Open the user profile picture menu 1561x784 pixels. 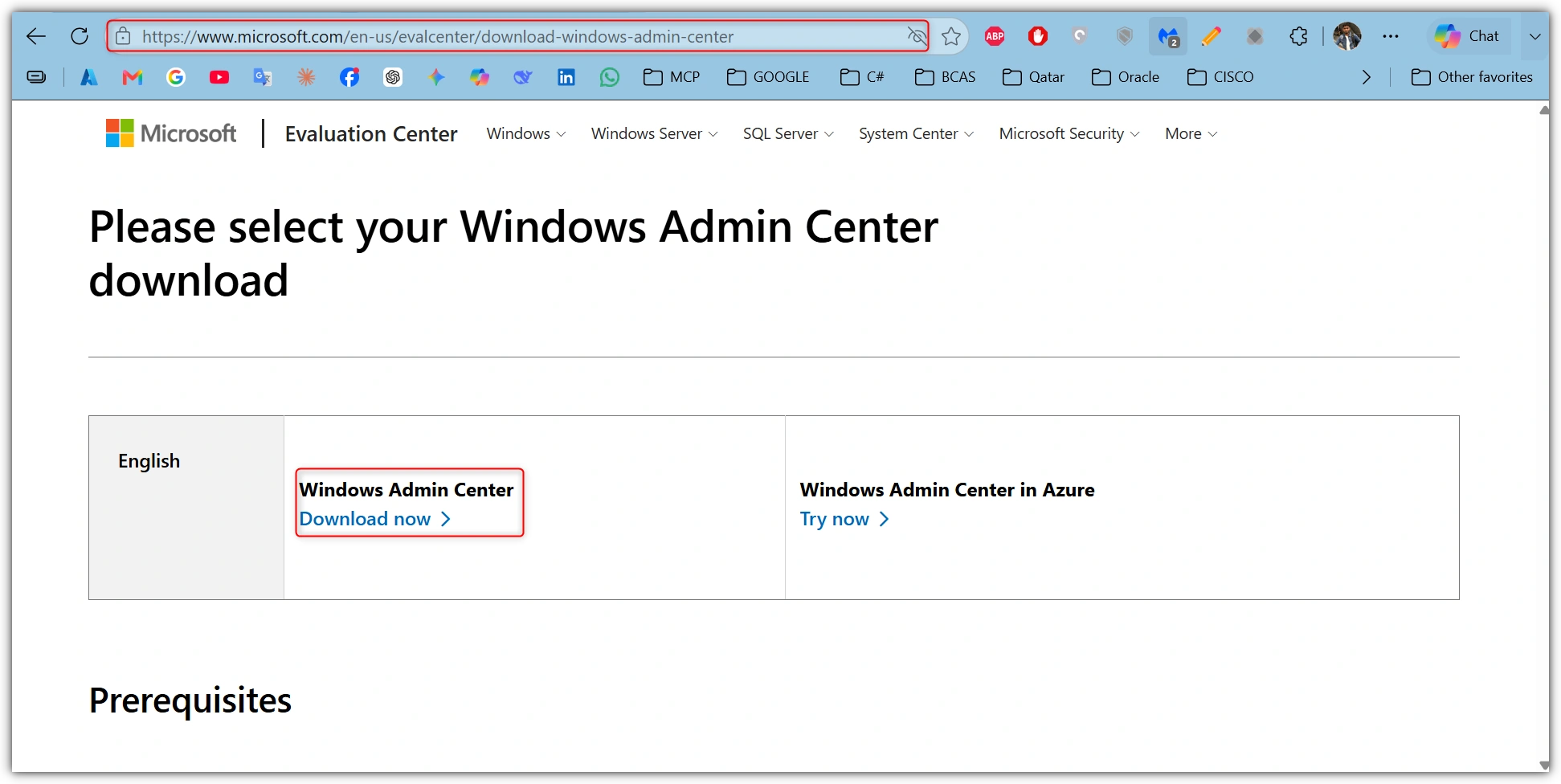tap(1347, 36)
